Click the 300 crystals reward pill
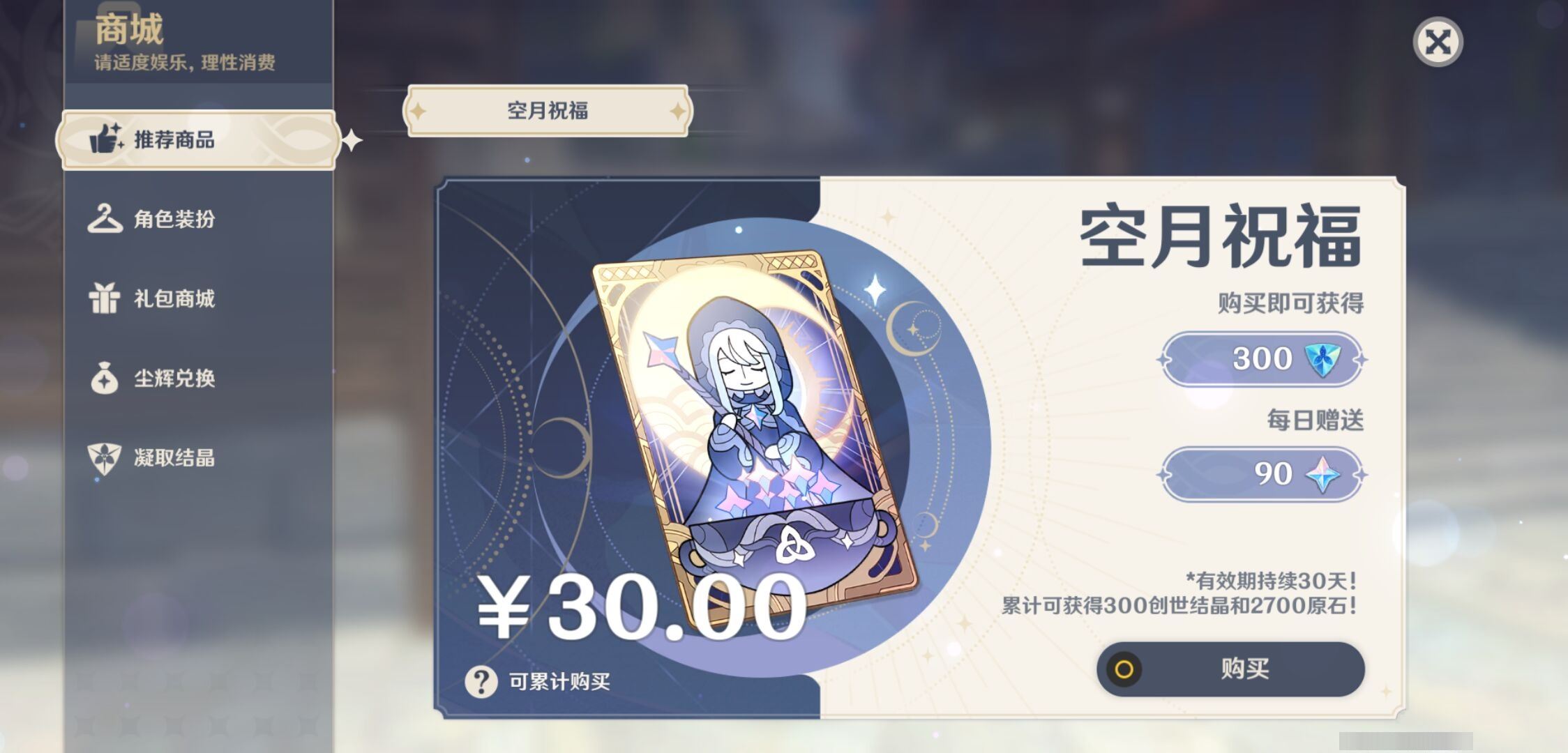This screenshot has height=753, width=1568. (1262, 360)
